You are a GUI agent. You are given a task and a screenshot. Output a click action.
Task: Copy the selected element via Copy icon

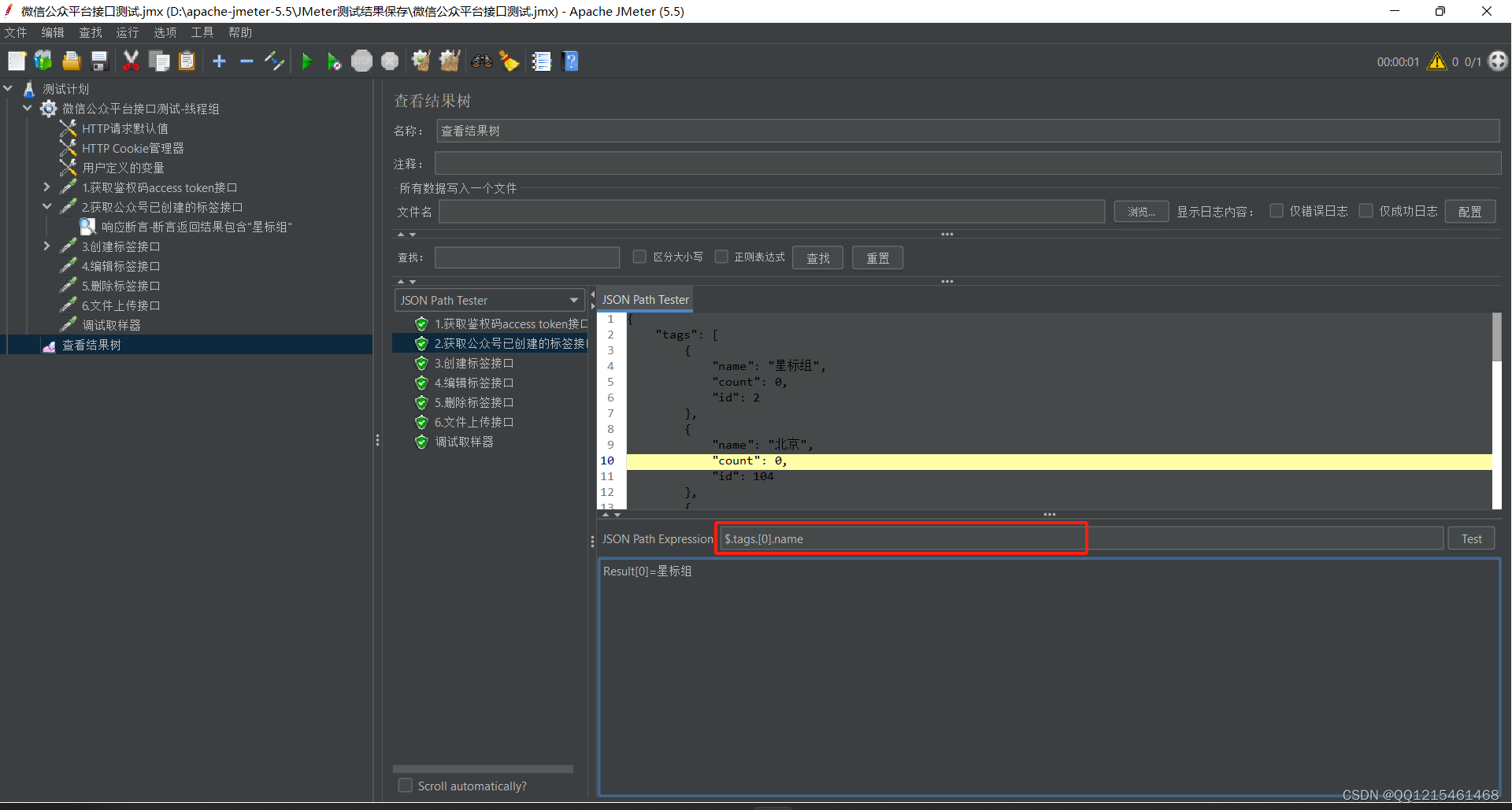point(159,61)
